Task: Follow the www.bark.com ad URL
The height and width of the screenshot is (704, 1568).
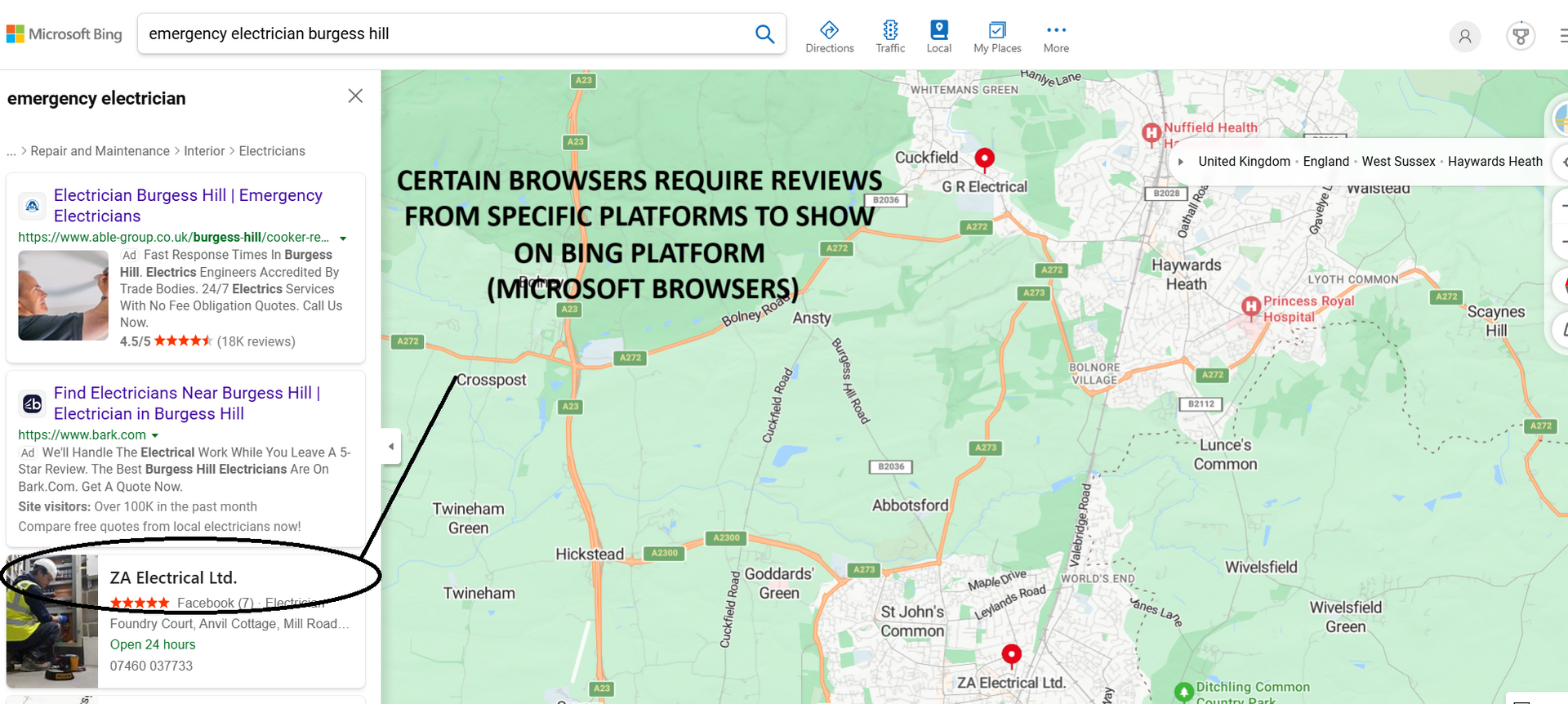Action: point(82,435)
